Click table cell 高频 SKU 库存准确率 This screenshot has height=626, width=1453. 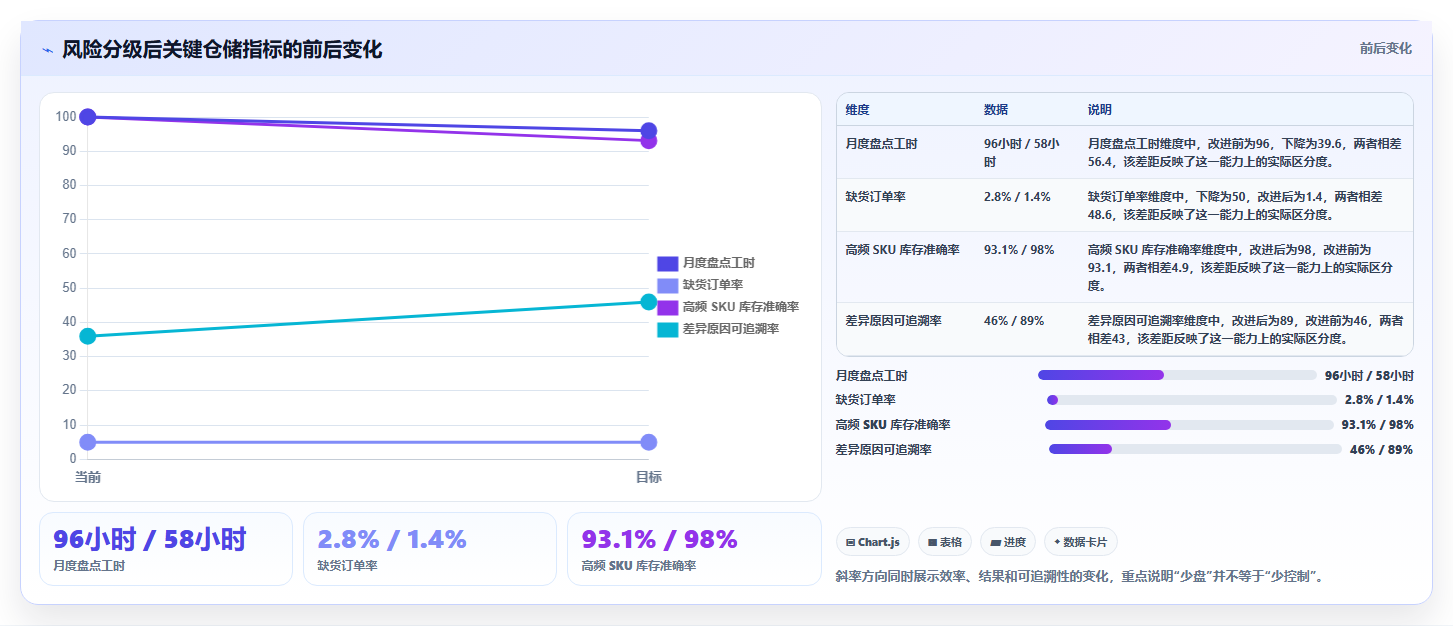tap(902, 250)
